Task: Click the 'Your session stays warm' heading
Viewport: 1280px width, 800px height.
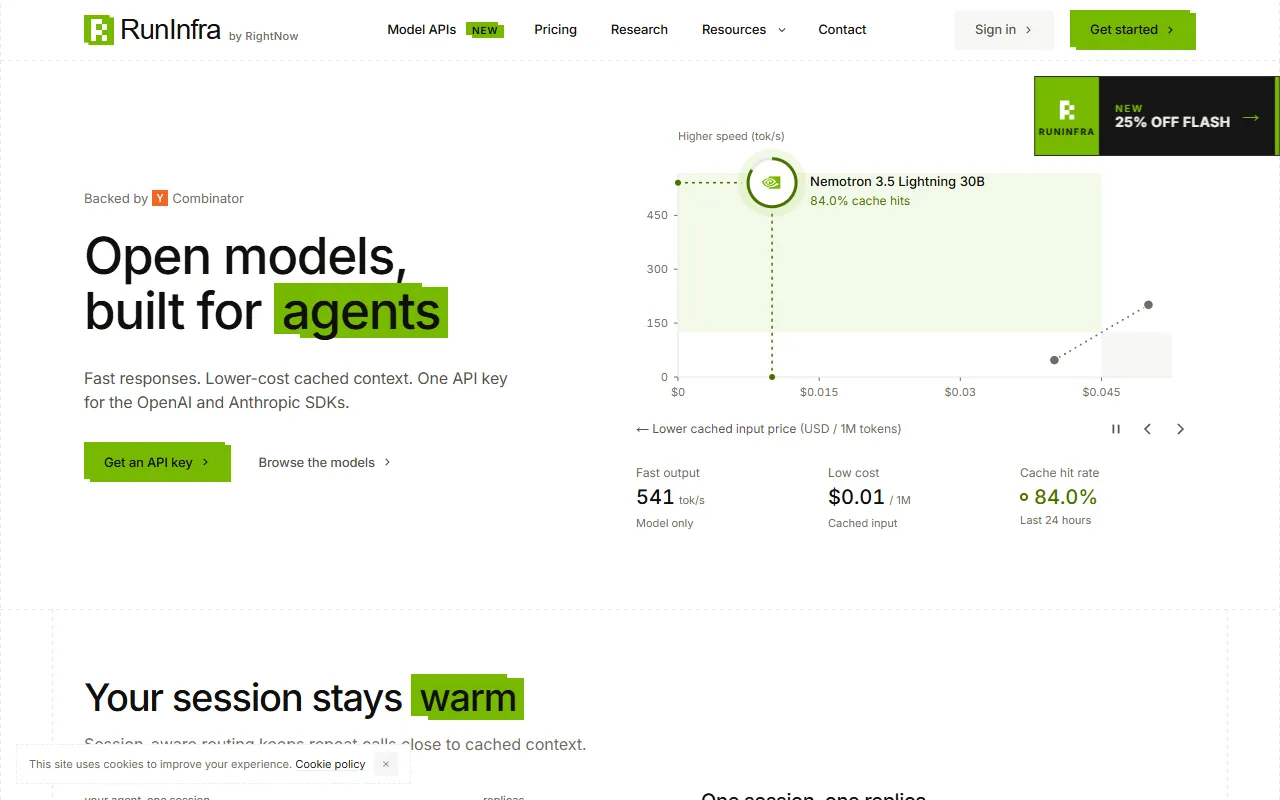Action: [x=304, y=698]
